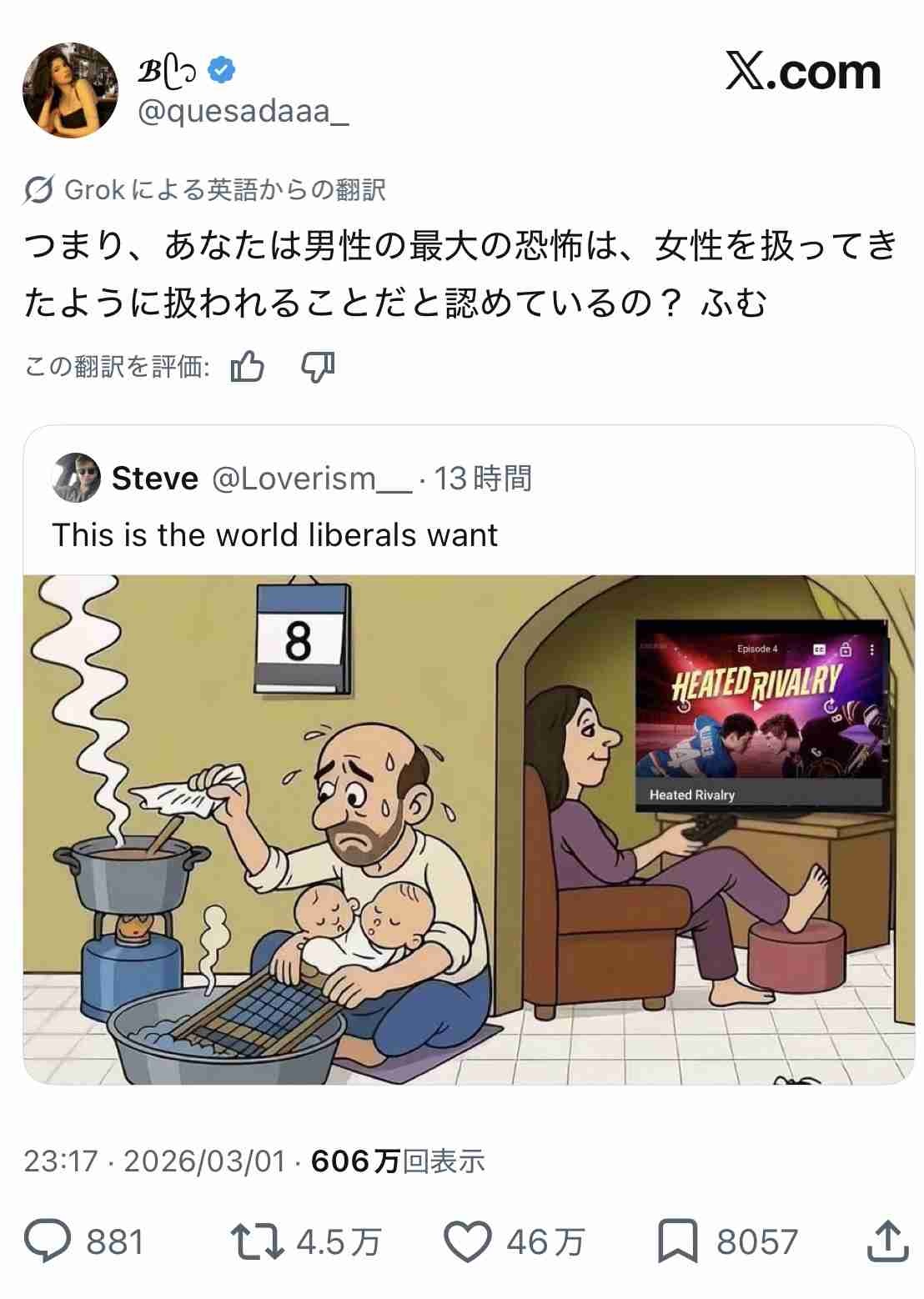Viewport: 924px width, 1299px height.
Task: Visit the @Loverism__ handle
Action: tap(312, 479)
